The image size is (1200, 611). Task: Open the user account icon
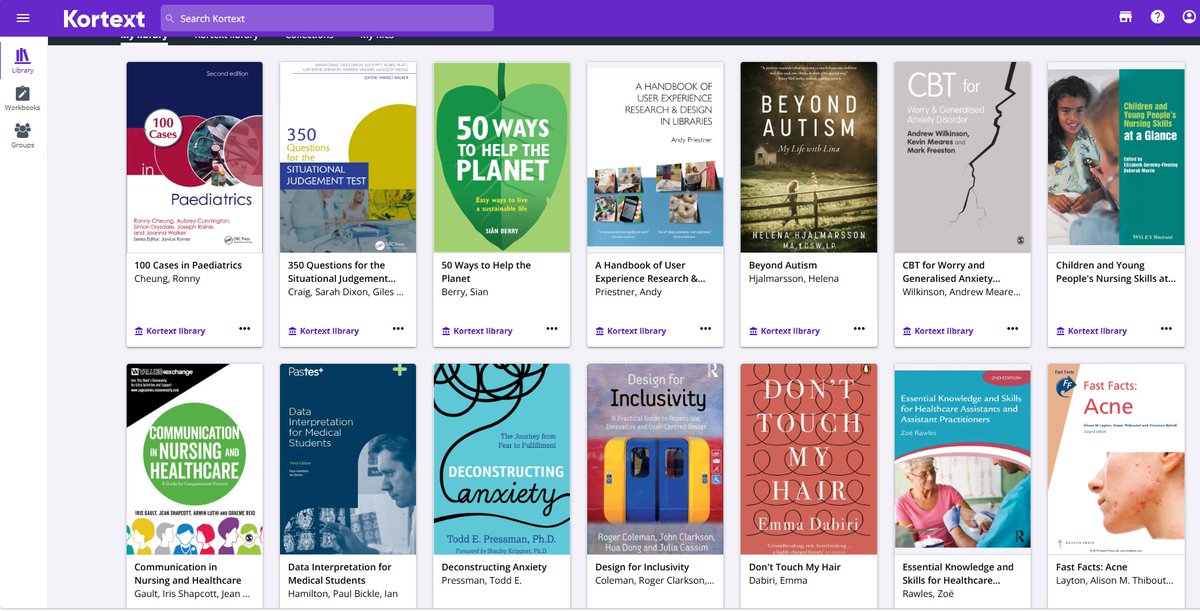point(1188,17)
